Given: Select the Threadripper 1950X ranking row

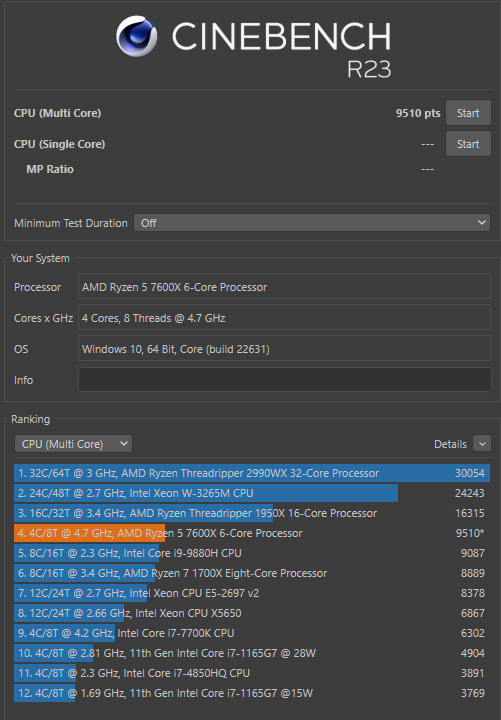Looking at the screenshot, I should tap(252, 513).
